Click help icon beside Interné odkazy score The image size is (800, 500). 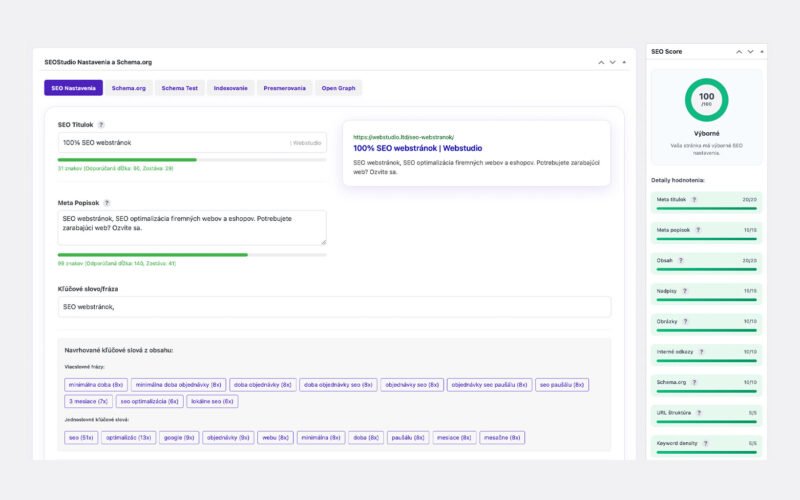click(x=701, y=352)
